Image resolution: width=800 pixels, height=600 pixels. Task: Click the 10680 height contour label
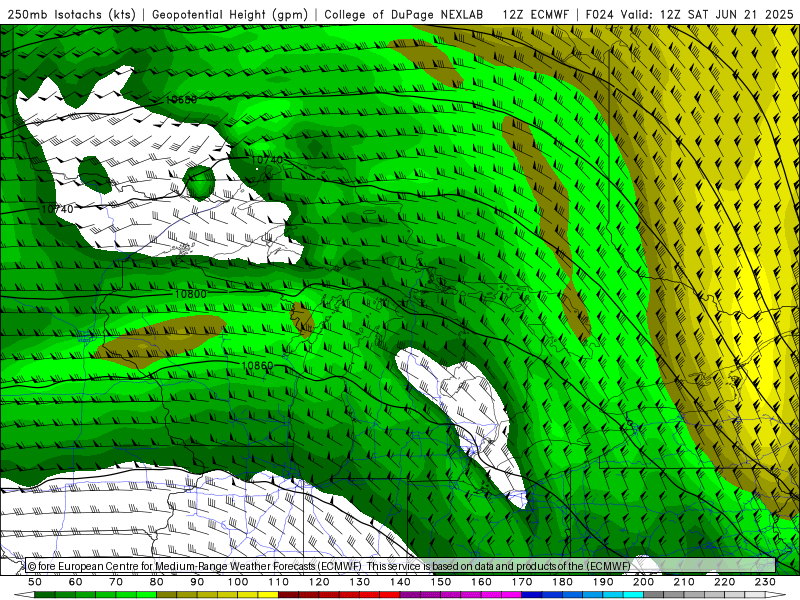click(181, 100)
